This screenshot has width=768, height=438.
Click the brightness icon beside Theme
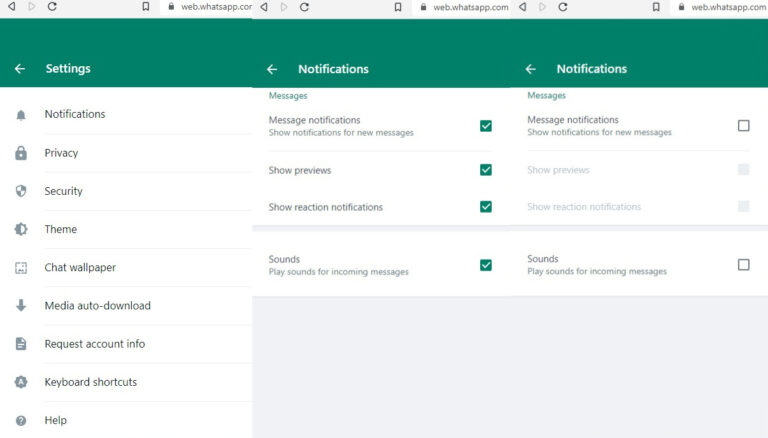pos(21,229)
